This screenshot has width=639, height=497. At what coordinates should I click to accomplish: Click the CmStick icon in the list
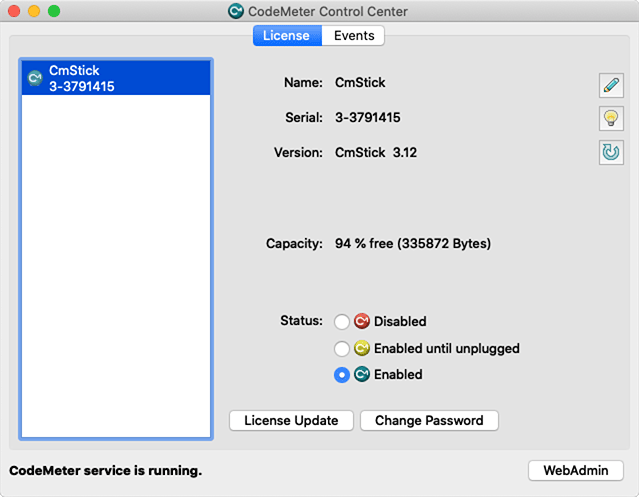35,78
